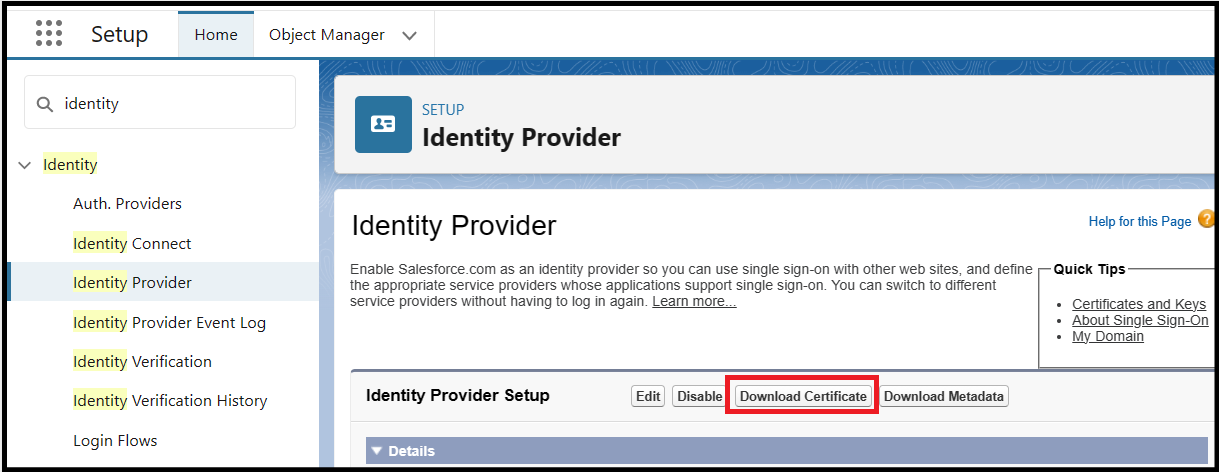Click the Setup app name label
The height and width of the screenshot is (472, 1219).
pyautogui.click(x=119, y=34)
